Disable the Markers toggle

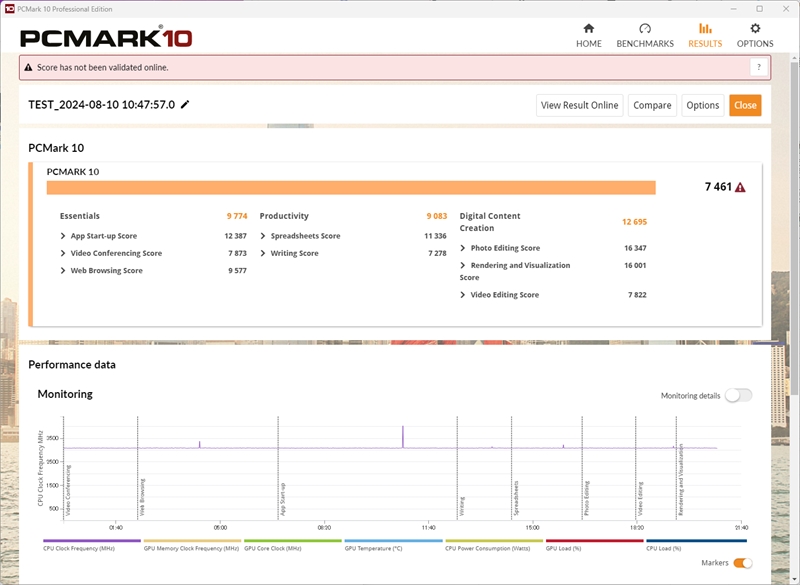[x=742, y=563]
